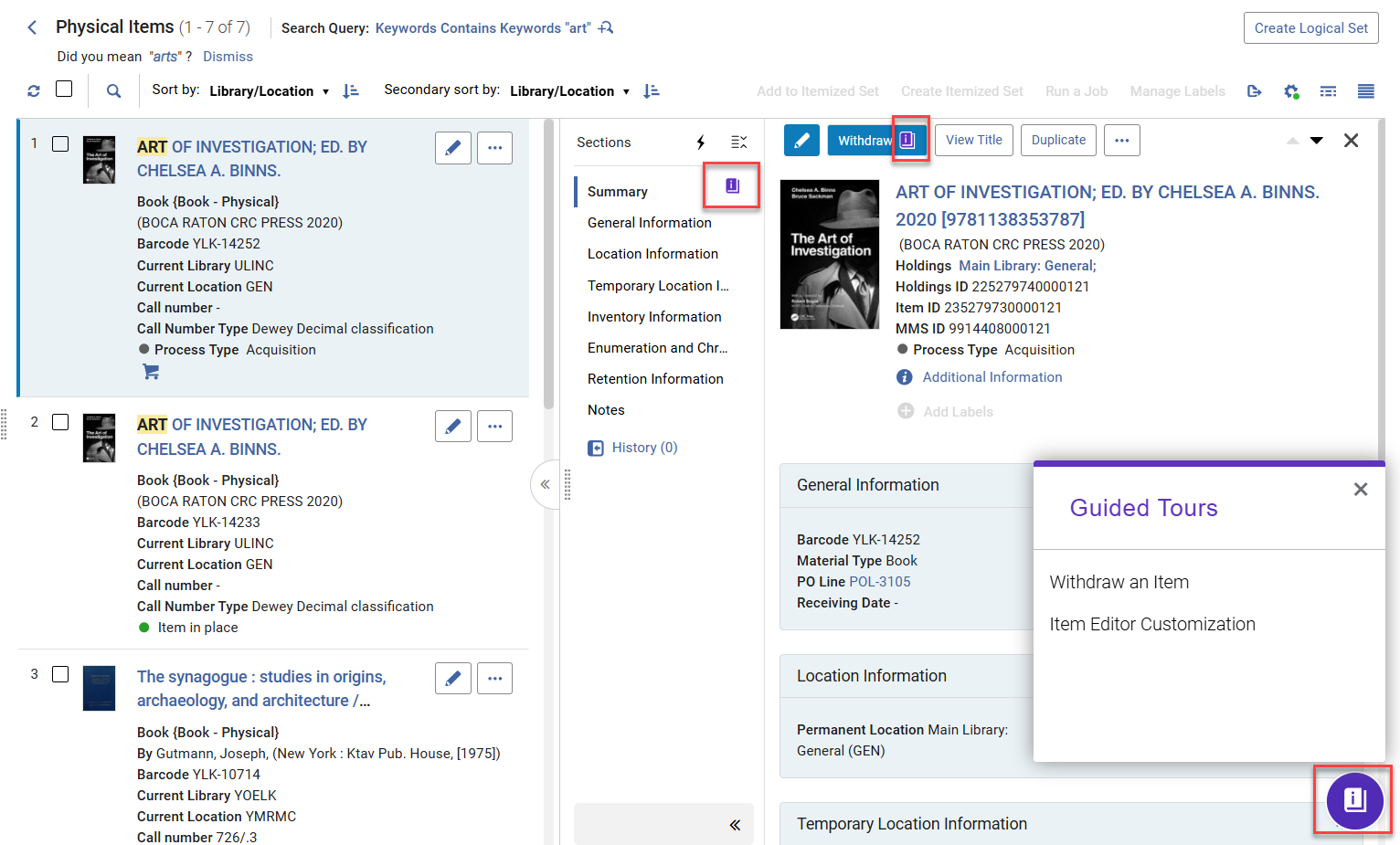Toggle primary sort direction icon

[x=350, y=91]
